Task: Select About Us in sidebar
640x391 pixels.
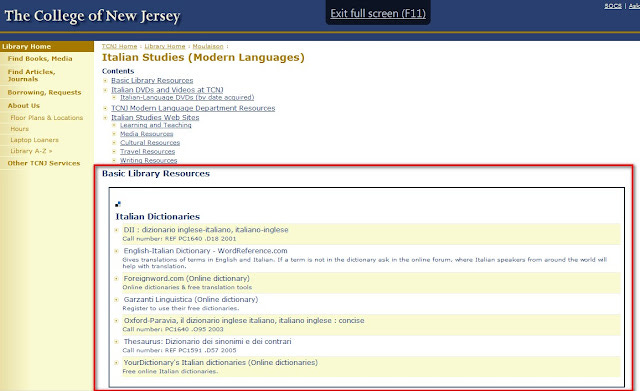Action: 24,106
